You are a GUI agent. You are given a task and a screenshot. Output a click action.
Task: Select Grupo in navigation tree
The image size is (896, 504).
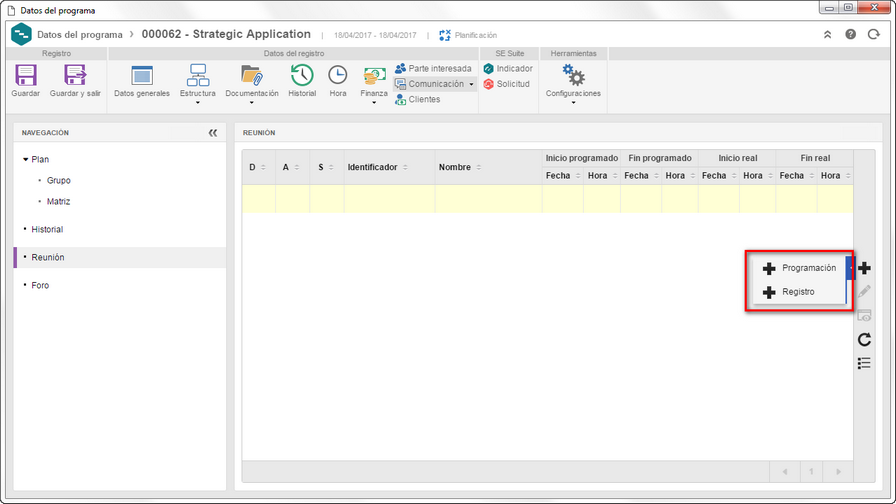[58, 181]
